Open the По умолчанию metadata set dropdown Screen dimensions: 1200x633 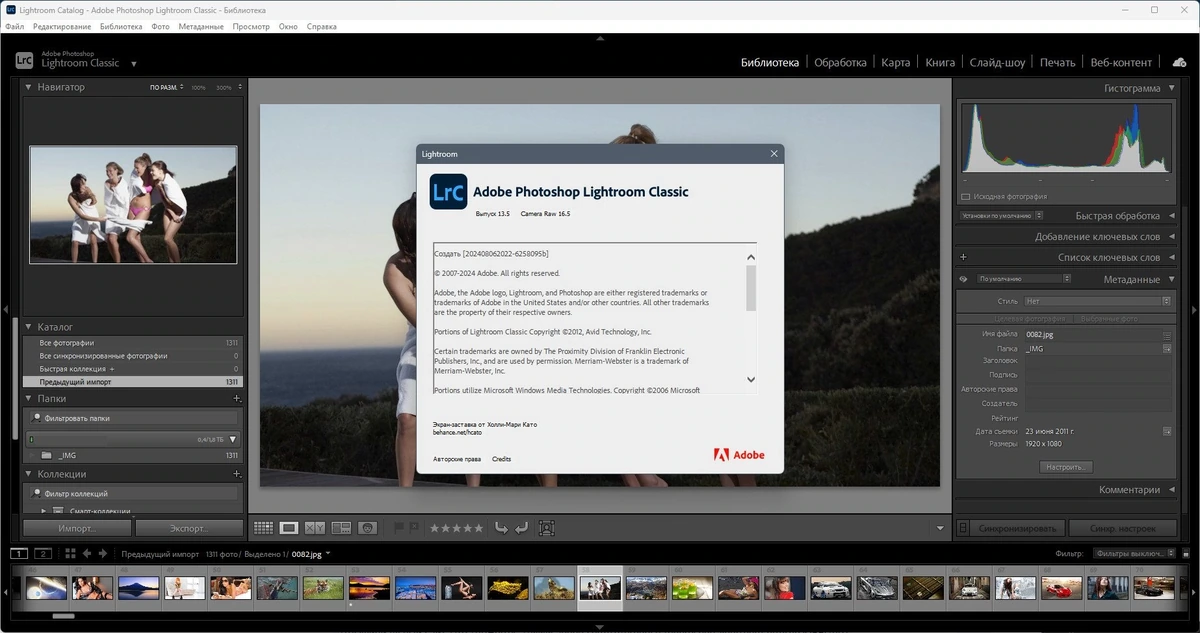pos(1025,279)
